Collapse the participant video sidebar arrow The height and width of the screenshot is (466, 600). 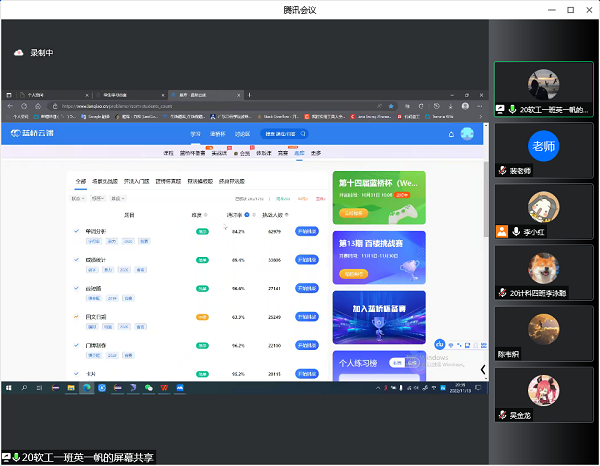[484, 369]
